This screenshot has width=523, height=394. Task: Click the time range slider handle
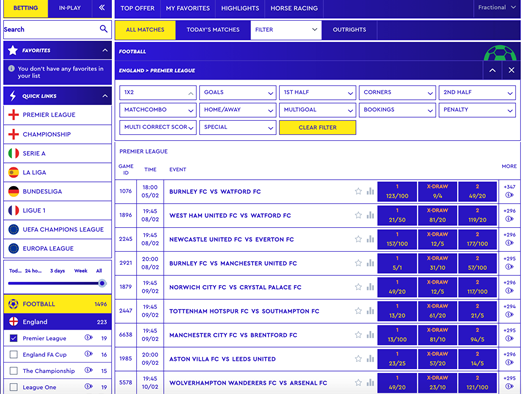coord(102,283)
